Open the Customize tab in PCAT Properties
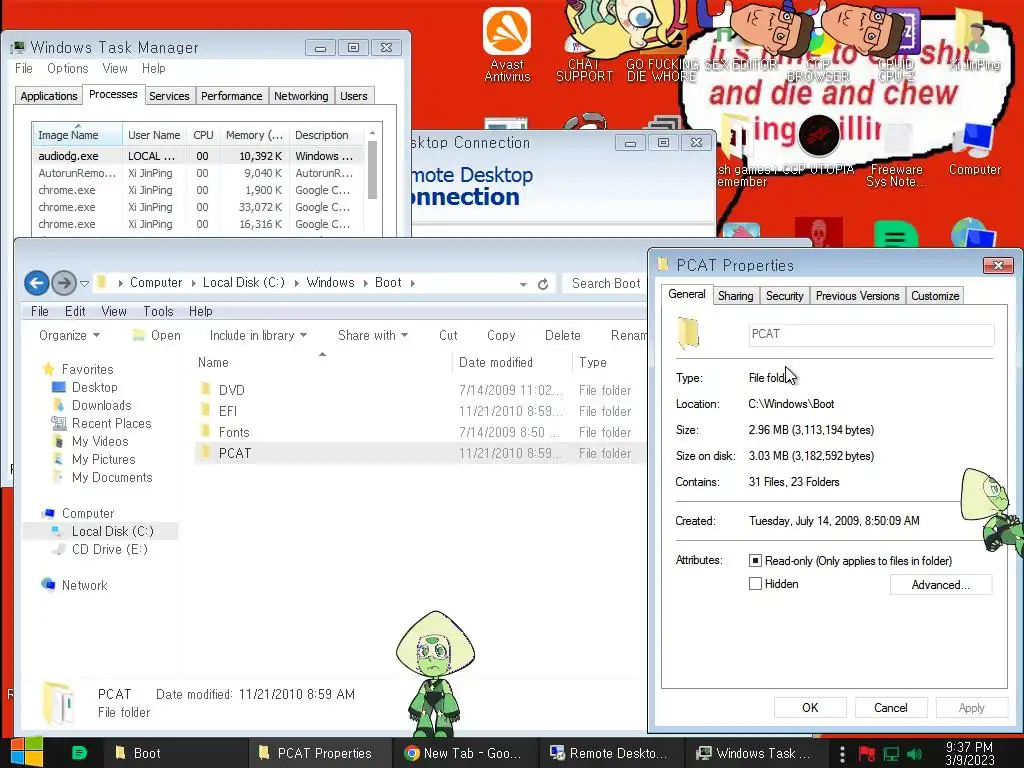This screenshot has height=768, width=1024. pyautogui.click(x=935, y=296)
